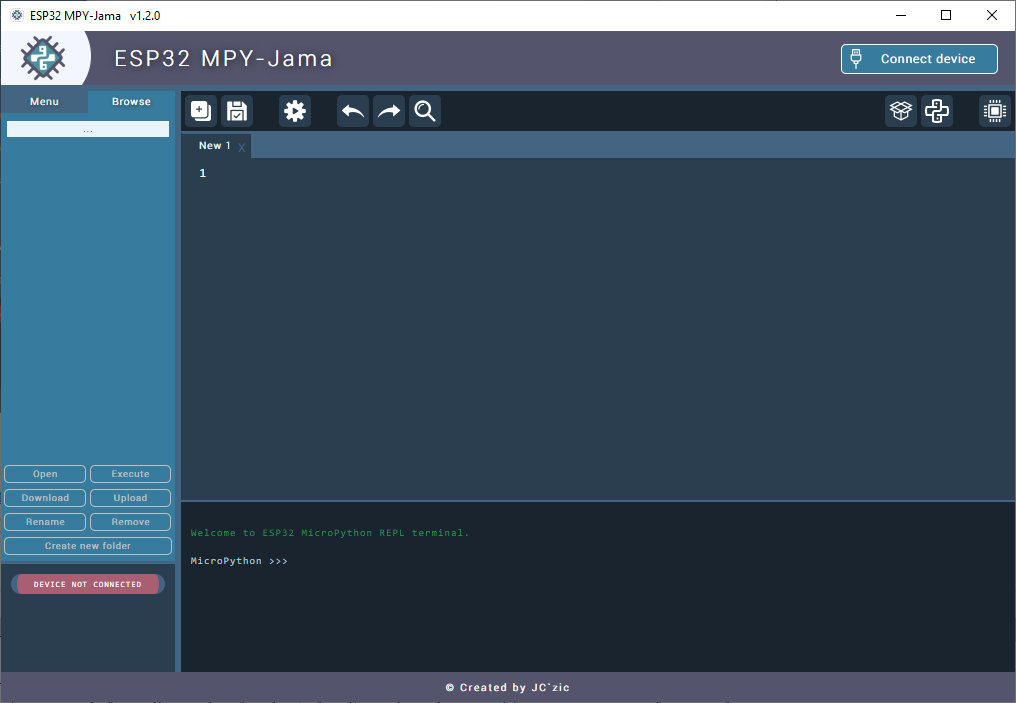Click the Execute button

(x=130, y=474)
